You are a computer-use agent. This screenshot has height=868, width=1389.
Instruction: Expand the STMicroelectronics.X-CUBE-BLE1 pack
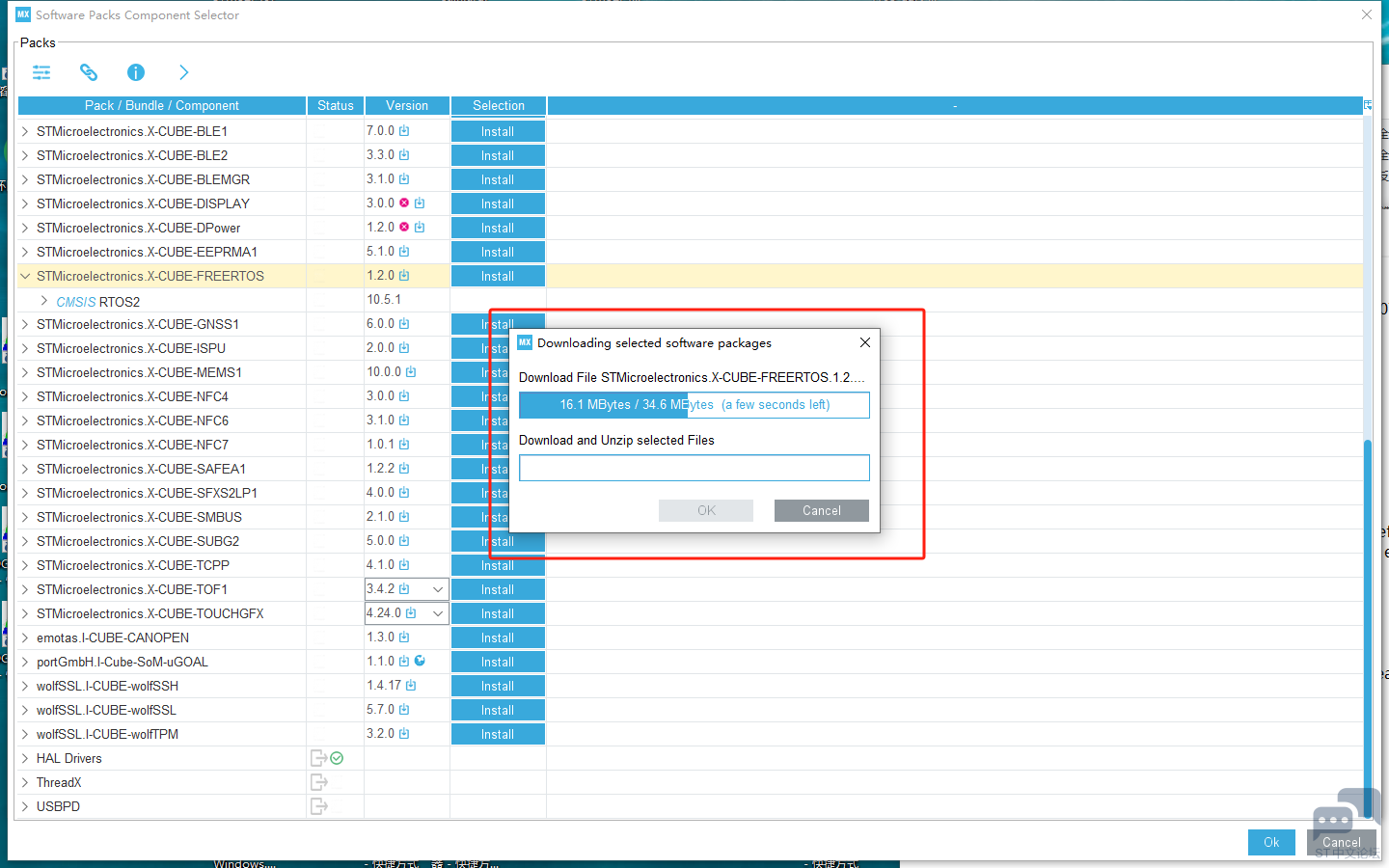coord(25,131)
